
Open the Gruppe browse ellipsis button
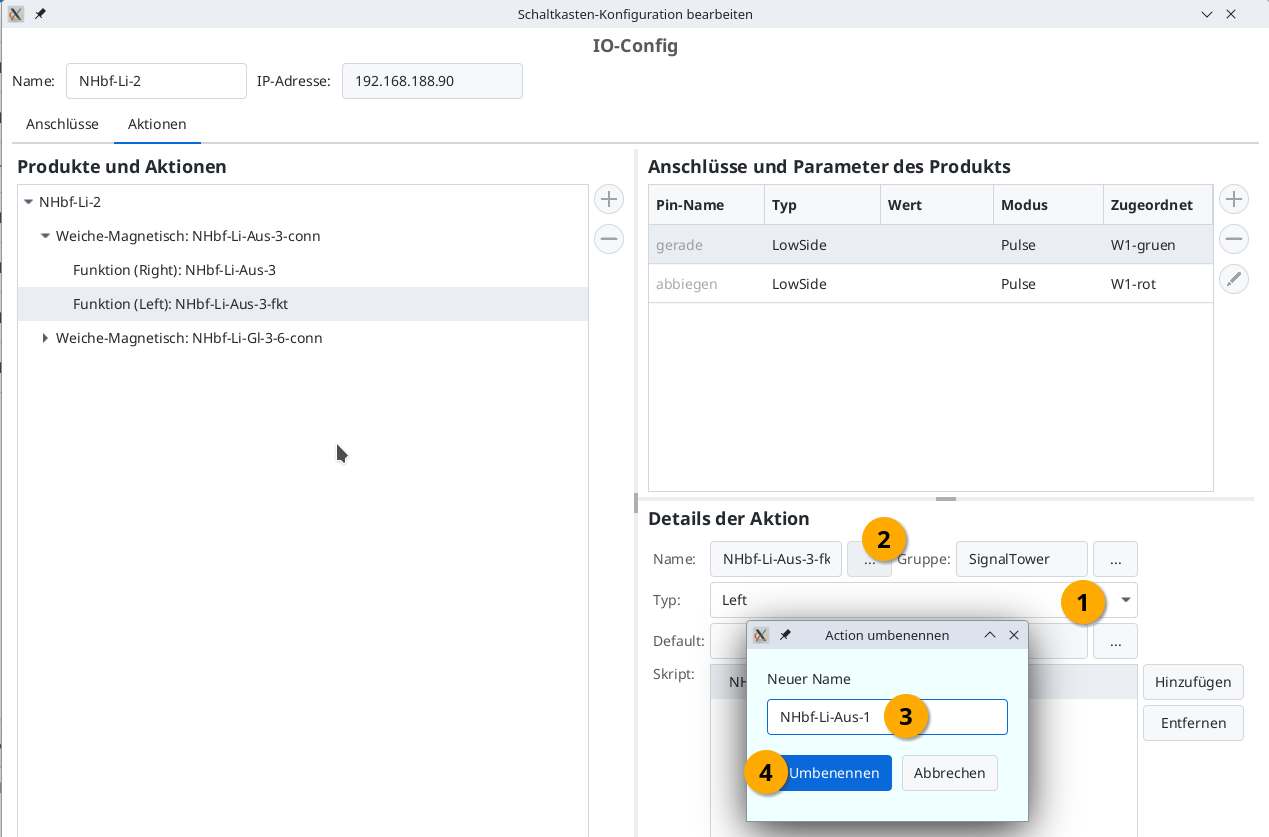click(1115, 559)
